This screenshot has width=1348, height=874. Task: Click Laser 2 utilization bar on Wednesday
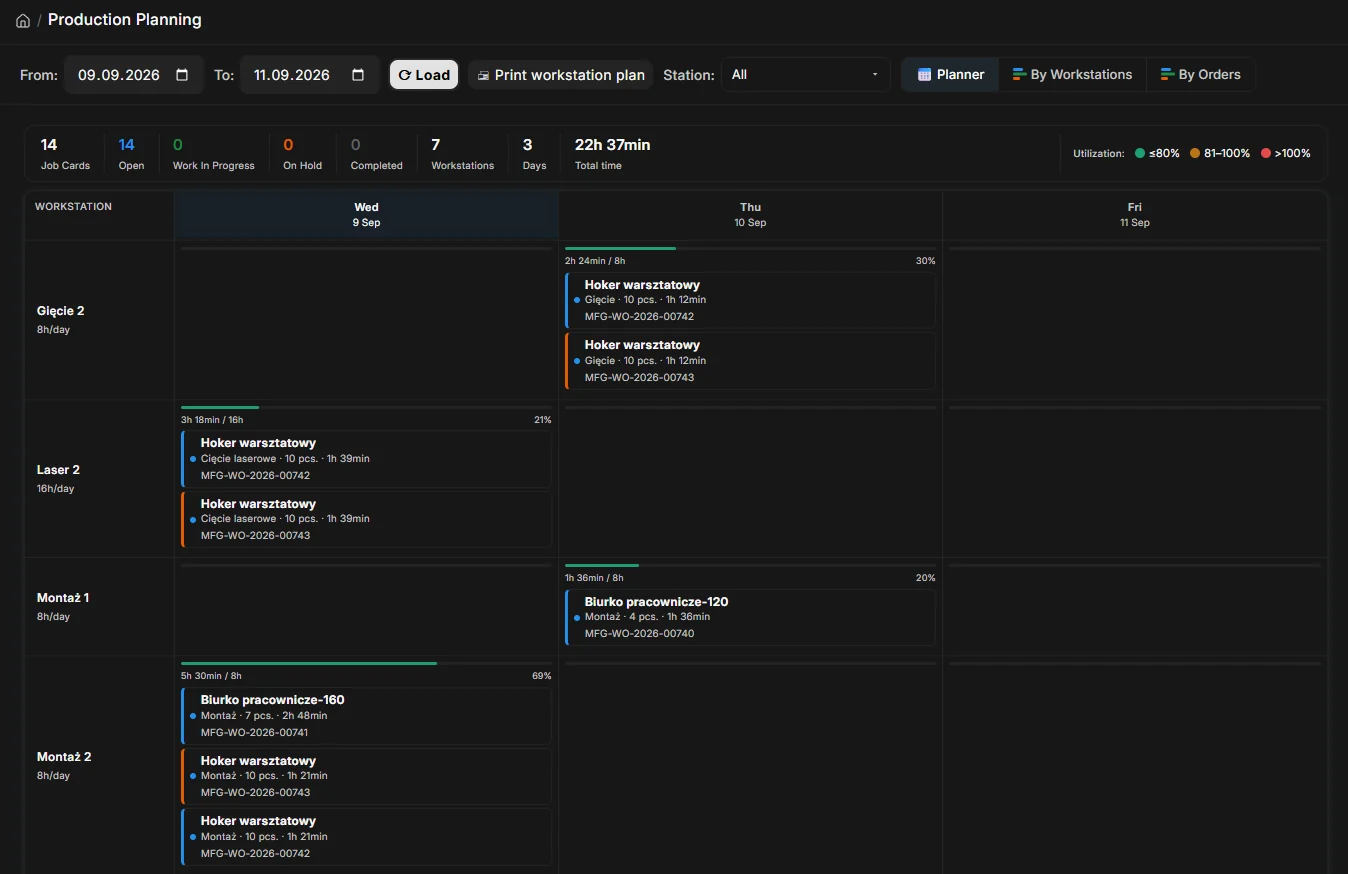coord(366,407)
